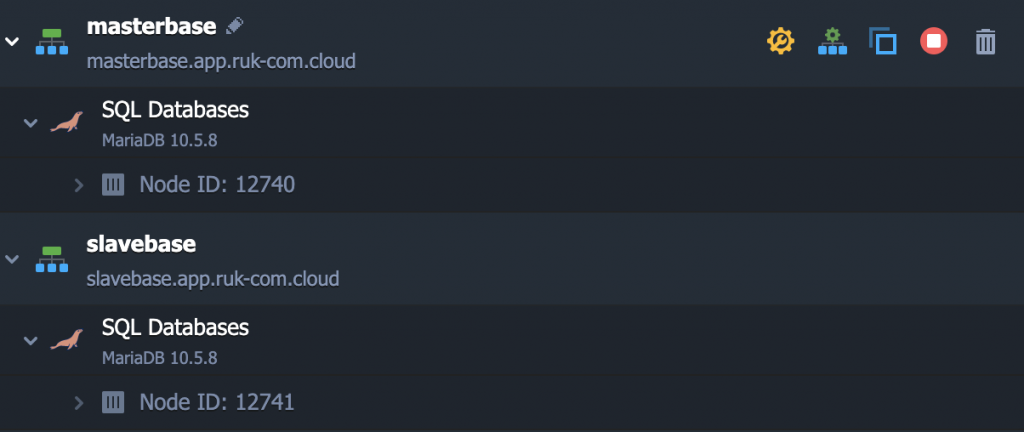Delete the masterbase environment via trash icon
1024x432 pixels.
(x=985, y=41)
